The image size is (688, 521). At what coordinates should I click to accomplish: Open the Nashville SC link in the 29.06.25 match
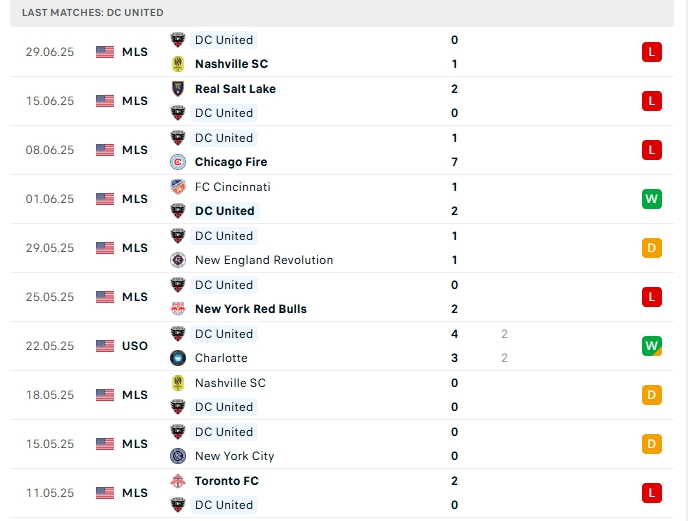231,64
